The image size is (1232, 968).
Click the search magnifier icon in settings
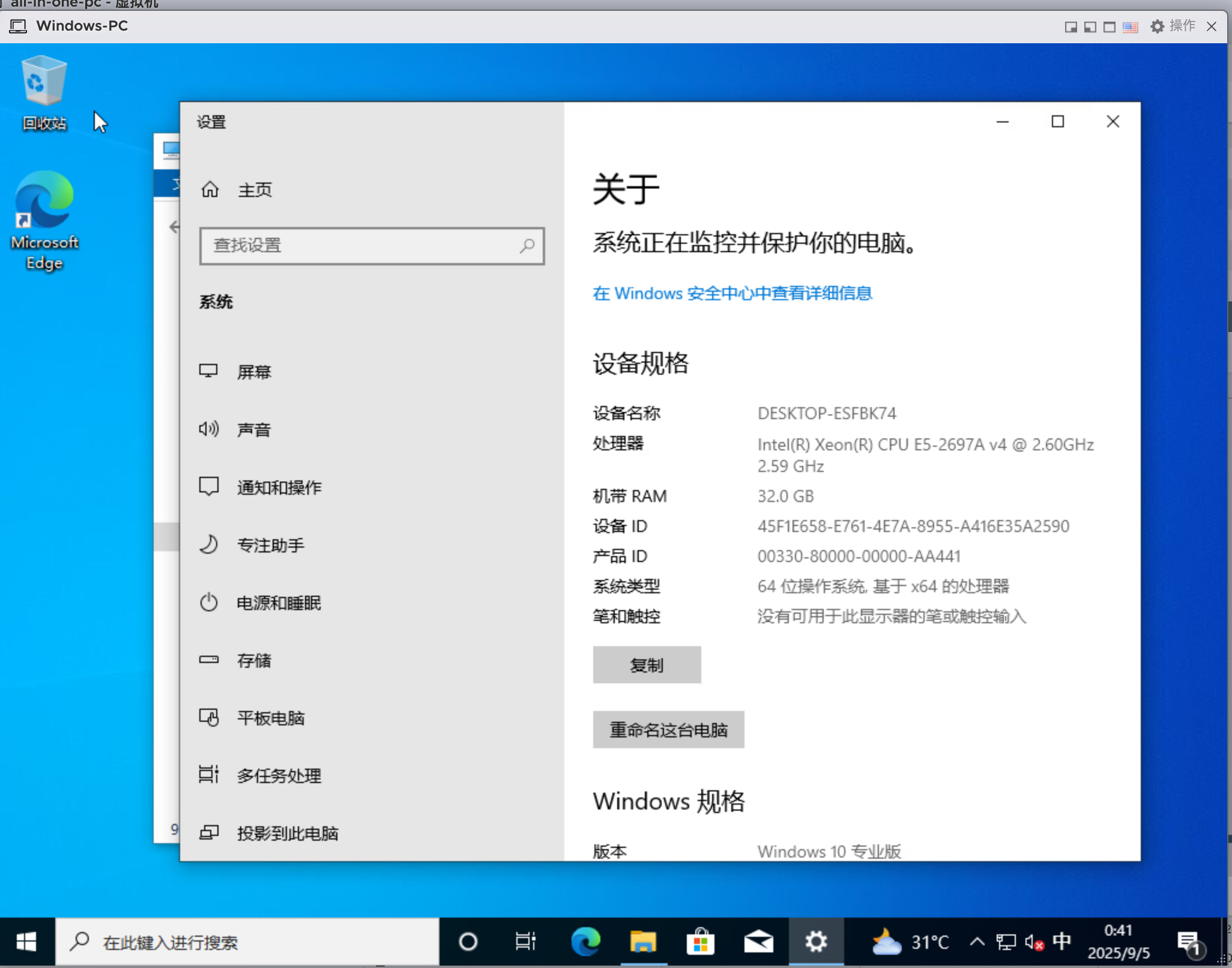(527, 246)
